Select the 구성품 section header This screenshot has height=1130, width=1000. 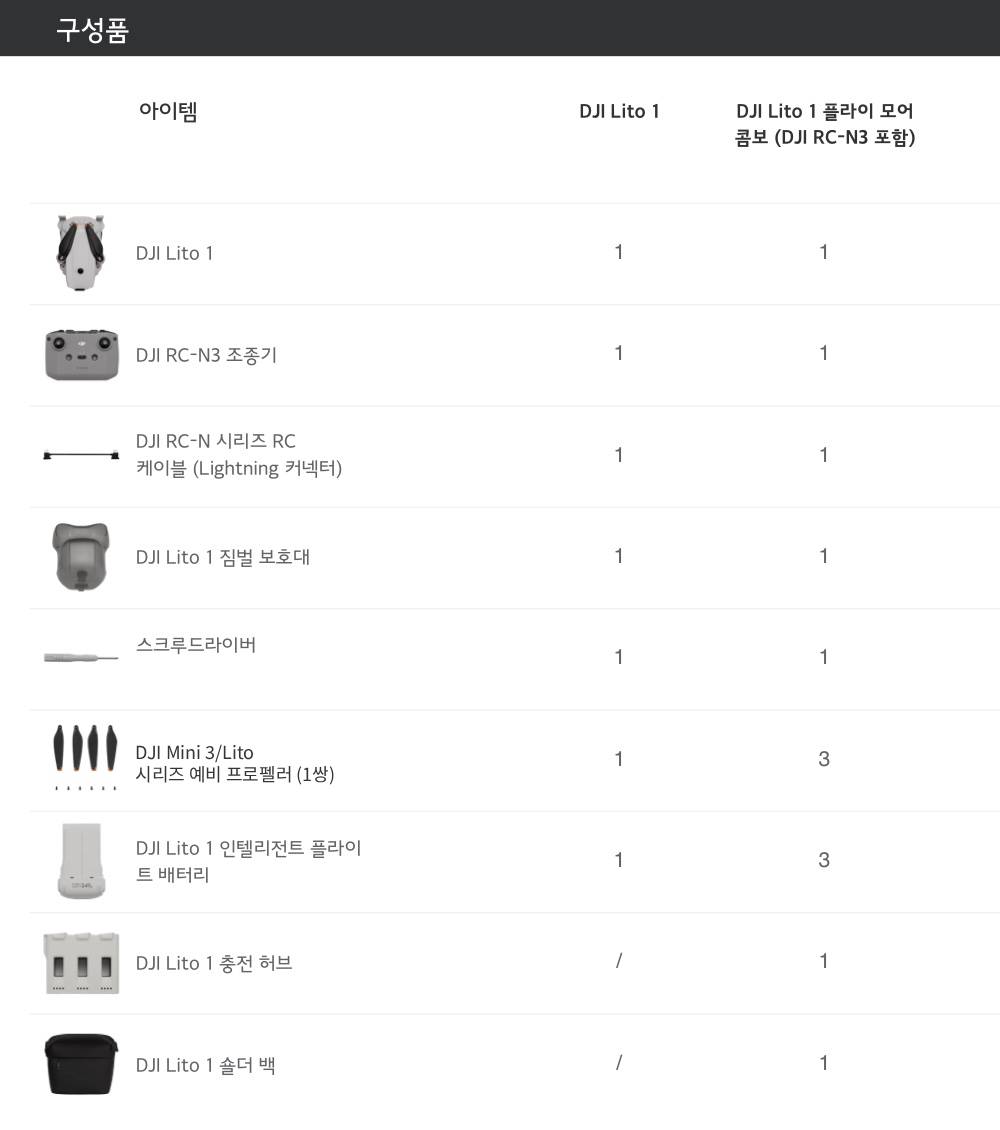(x=92, y=30)
